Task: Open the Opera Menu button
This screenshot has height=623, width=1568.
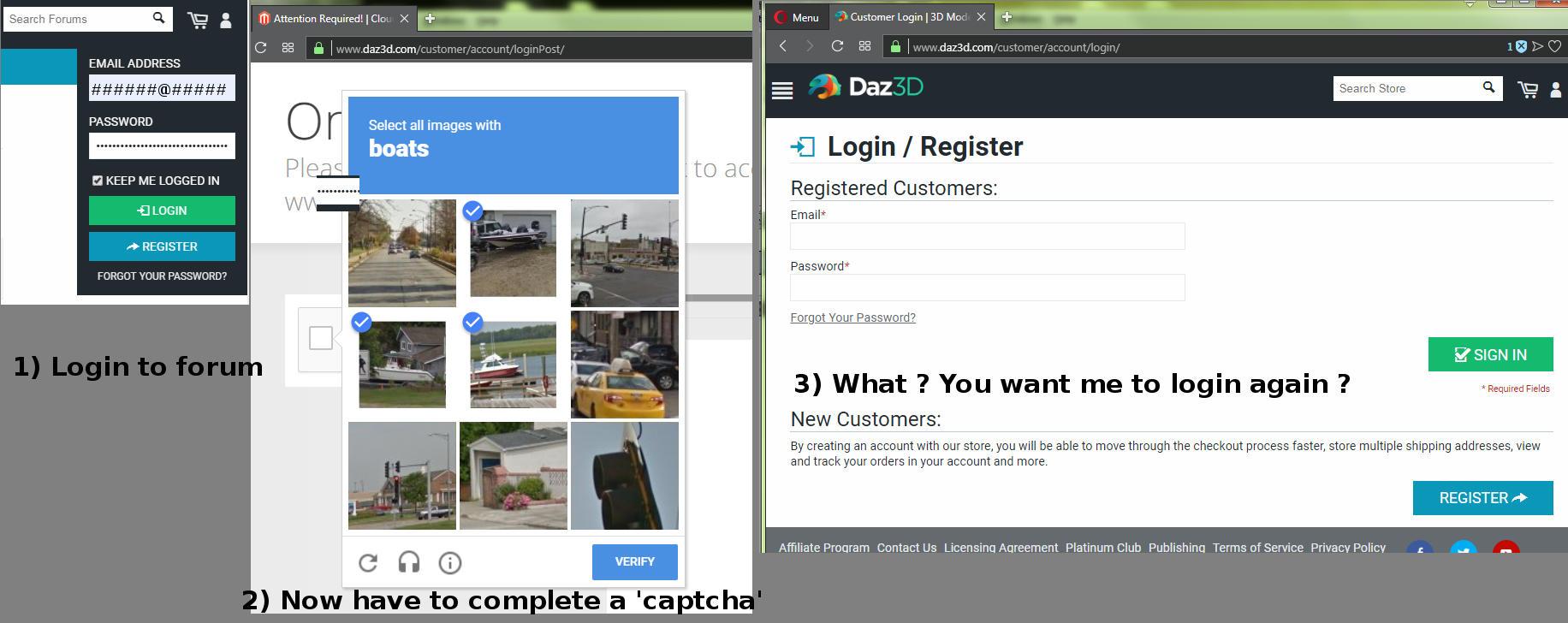Action: [x=796, y=17]
